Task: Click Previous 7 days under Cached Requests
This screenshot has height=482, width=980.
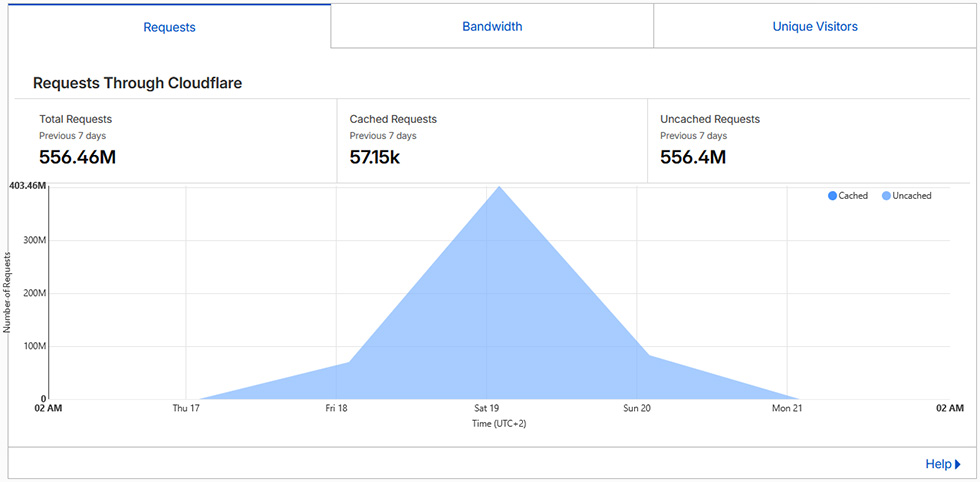Action: (x=383, y=136)
